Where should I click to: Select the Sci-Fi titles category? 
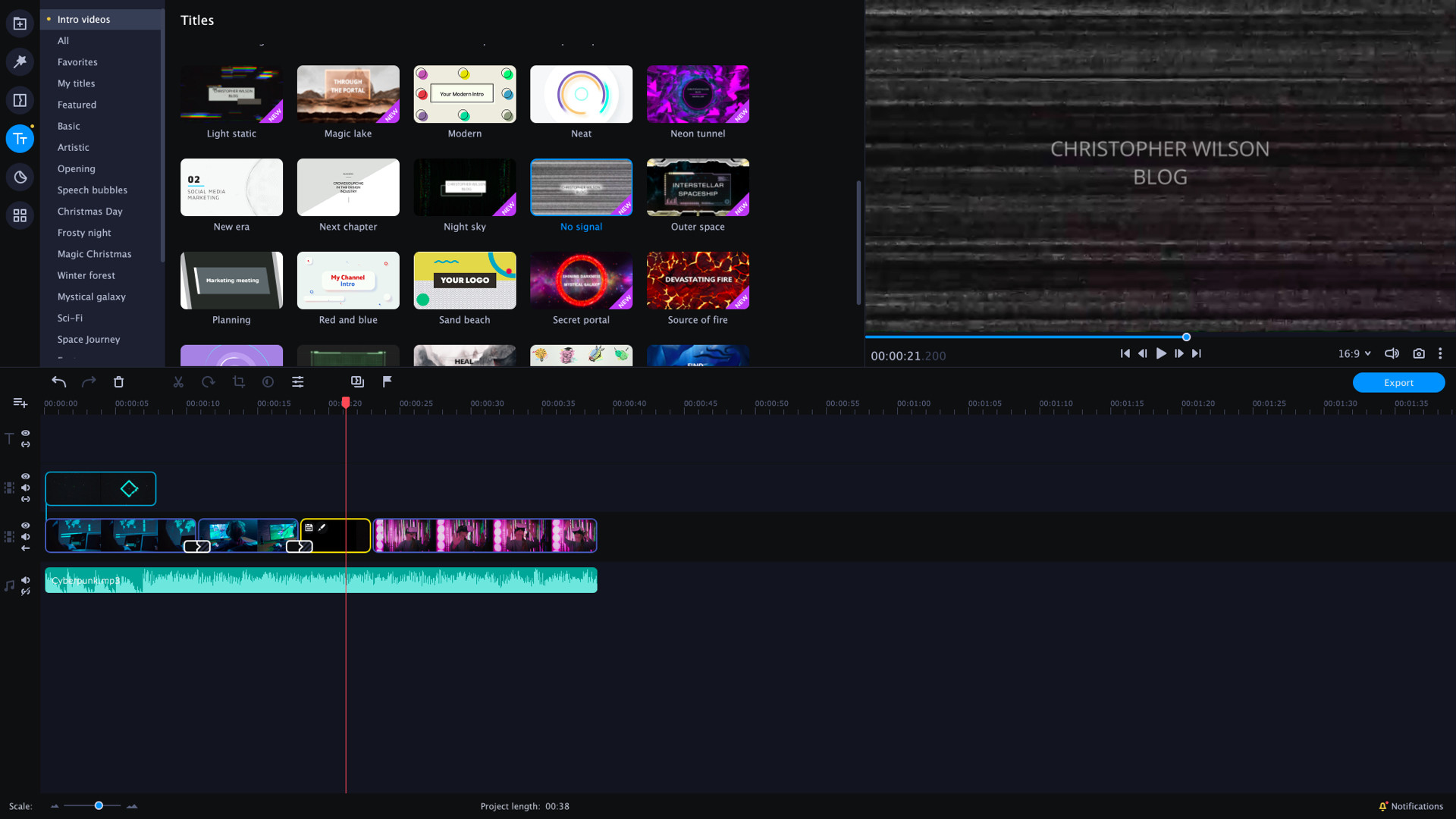(x=69, y=318)
